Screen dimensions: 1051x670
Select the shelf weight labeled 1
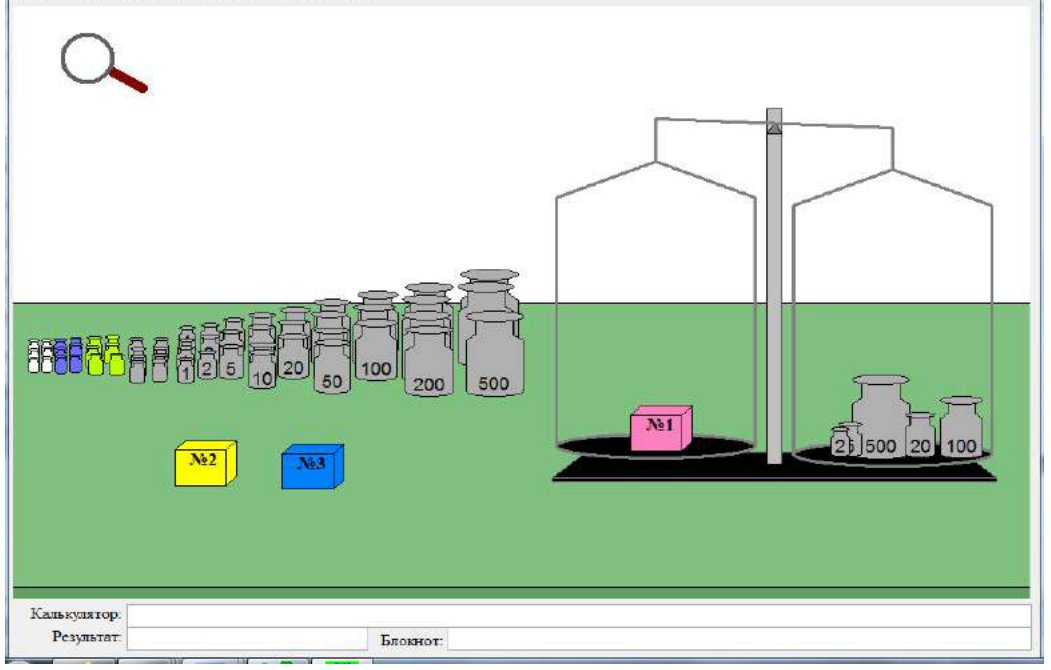click(x=185, y=369)
